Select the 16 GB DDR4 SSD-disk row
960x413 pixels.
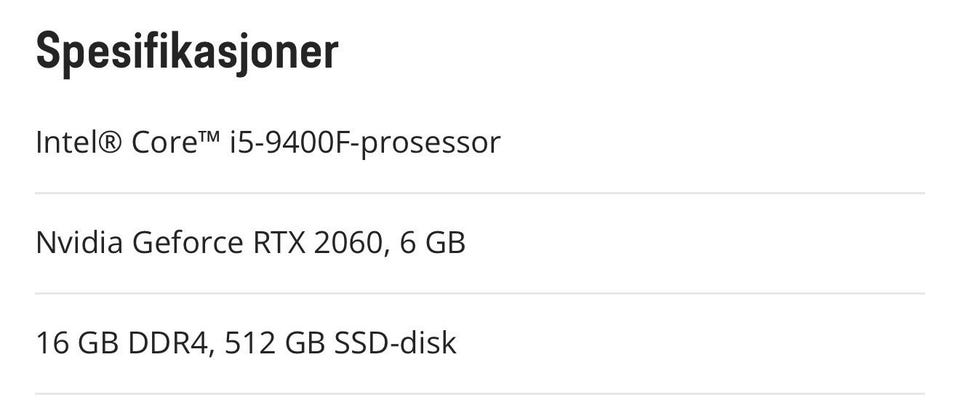(479, 343)
